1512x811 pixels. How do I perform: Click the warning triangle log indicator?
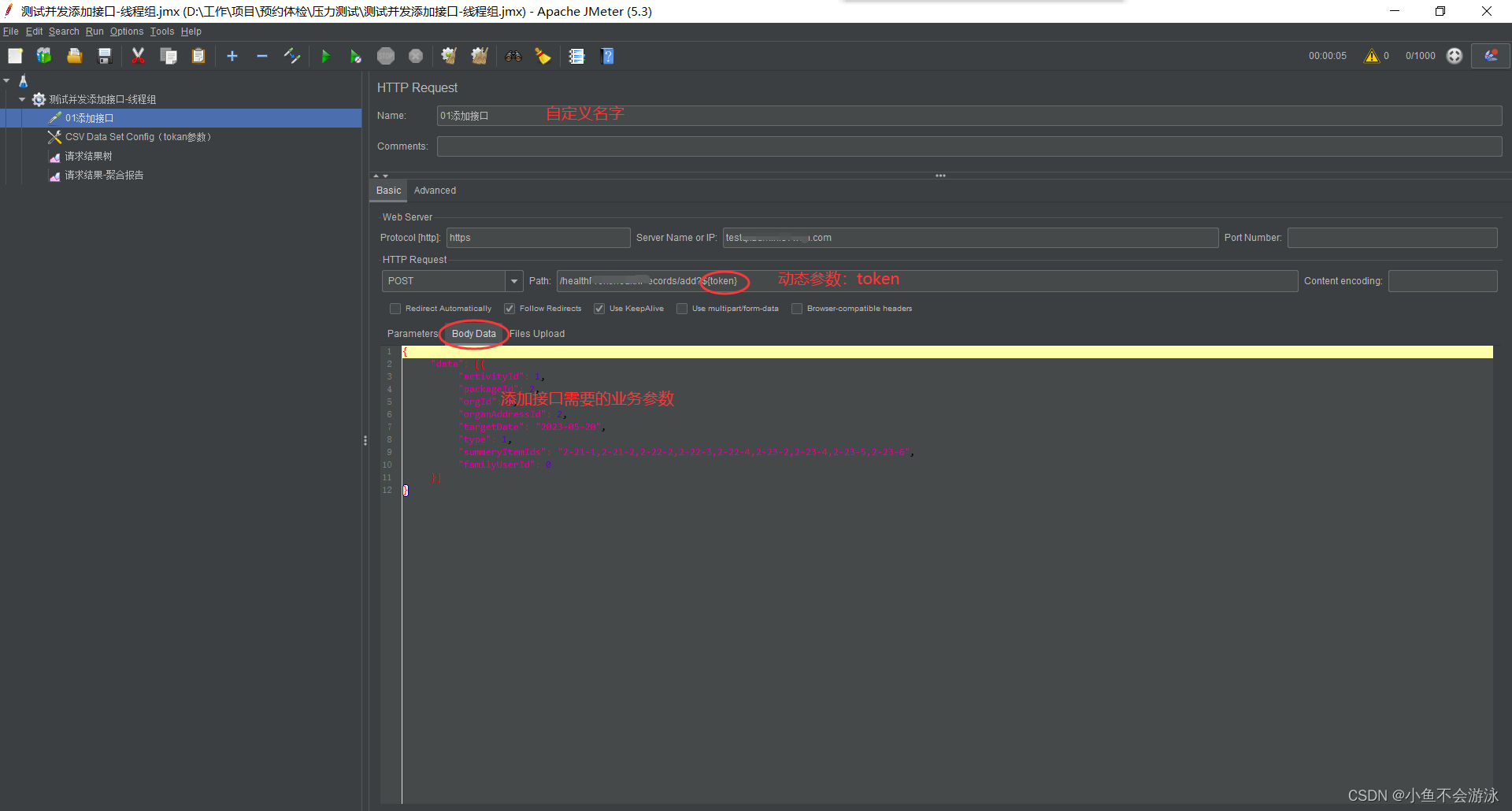pyautogui.click(x=1372, y=56)
